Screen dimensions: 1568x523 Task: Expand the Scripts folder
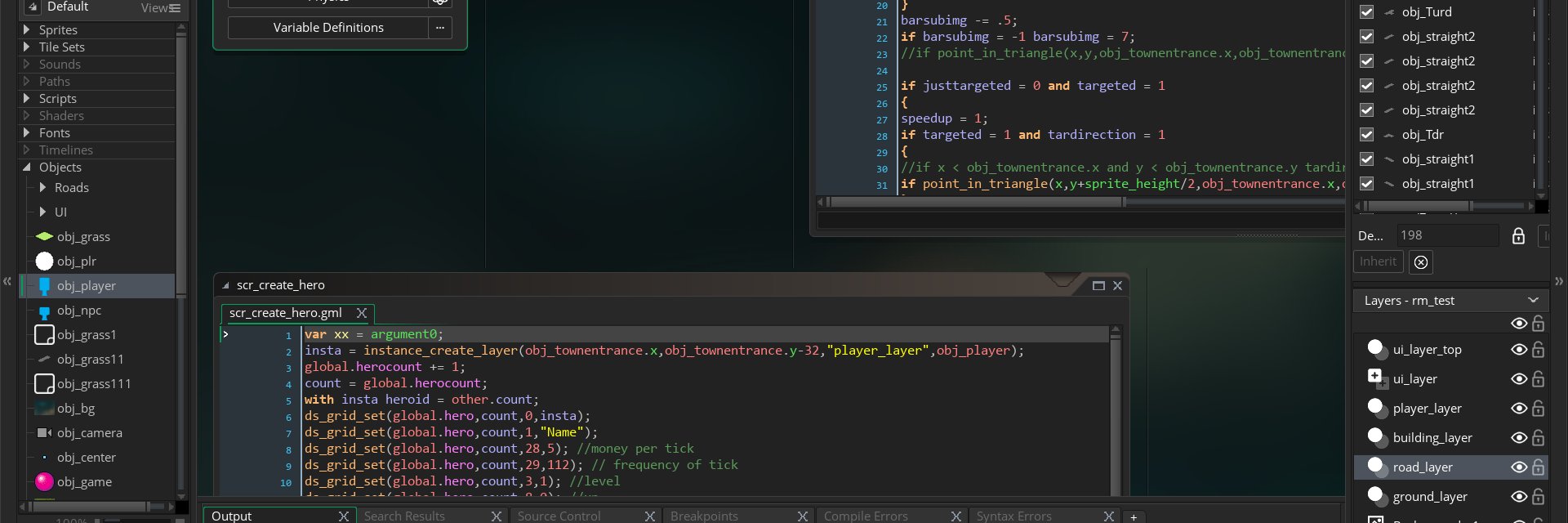[27, 98]
